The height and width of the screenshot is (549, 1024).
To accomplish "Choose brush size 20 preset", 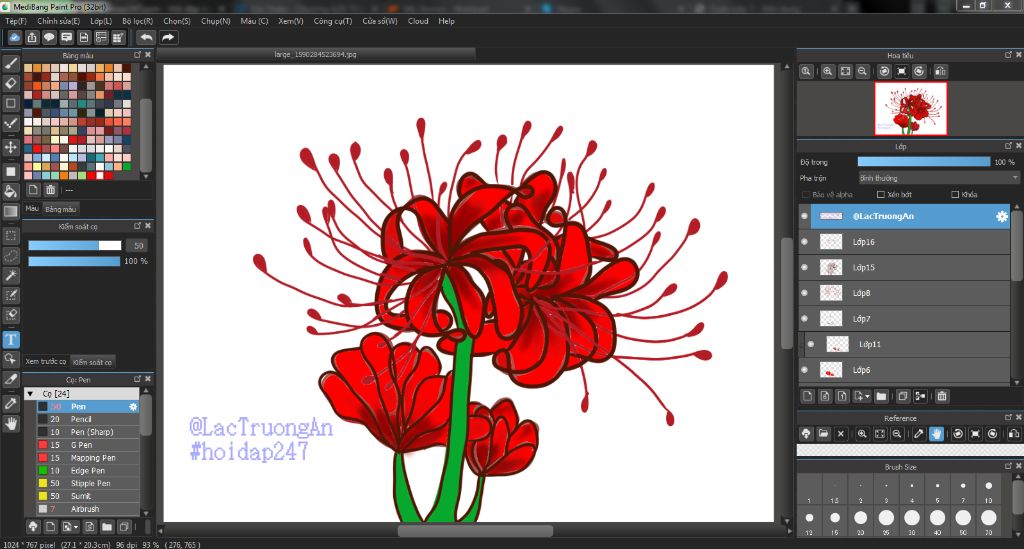I will pos(860,520).
